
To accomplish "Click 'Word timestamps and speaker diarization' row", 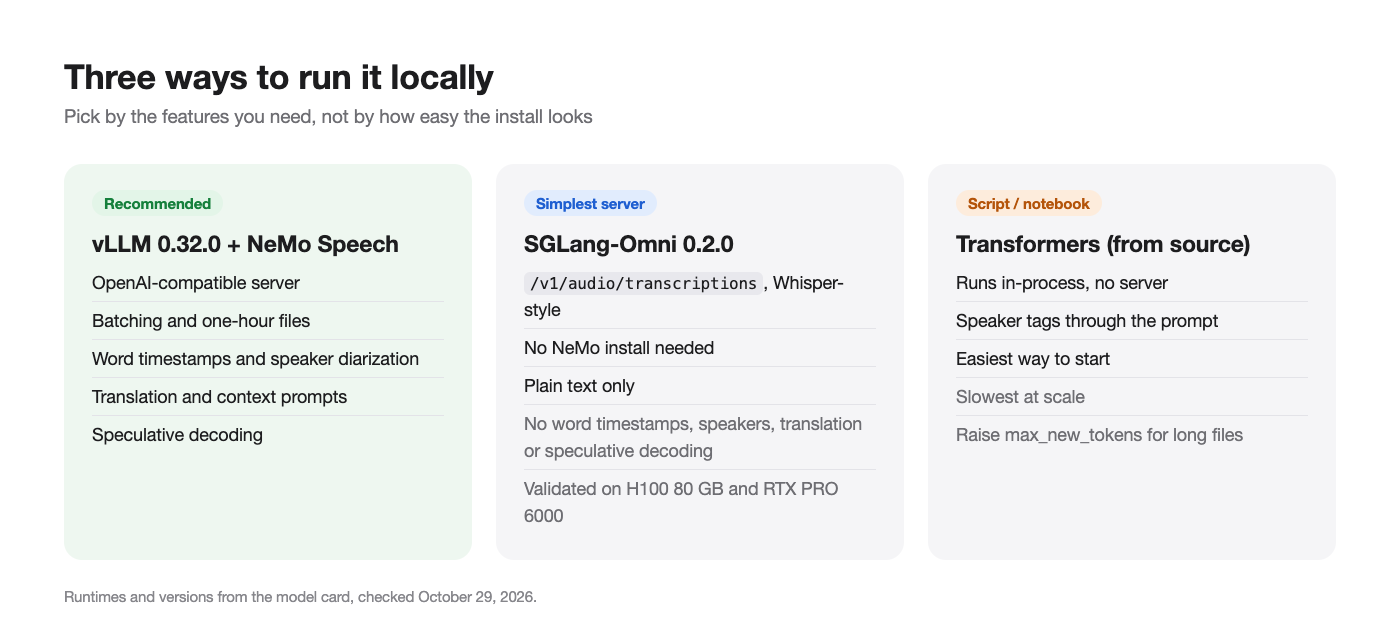I will click(x=268, y=359).
